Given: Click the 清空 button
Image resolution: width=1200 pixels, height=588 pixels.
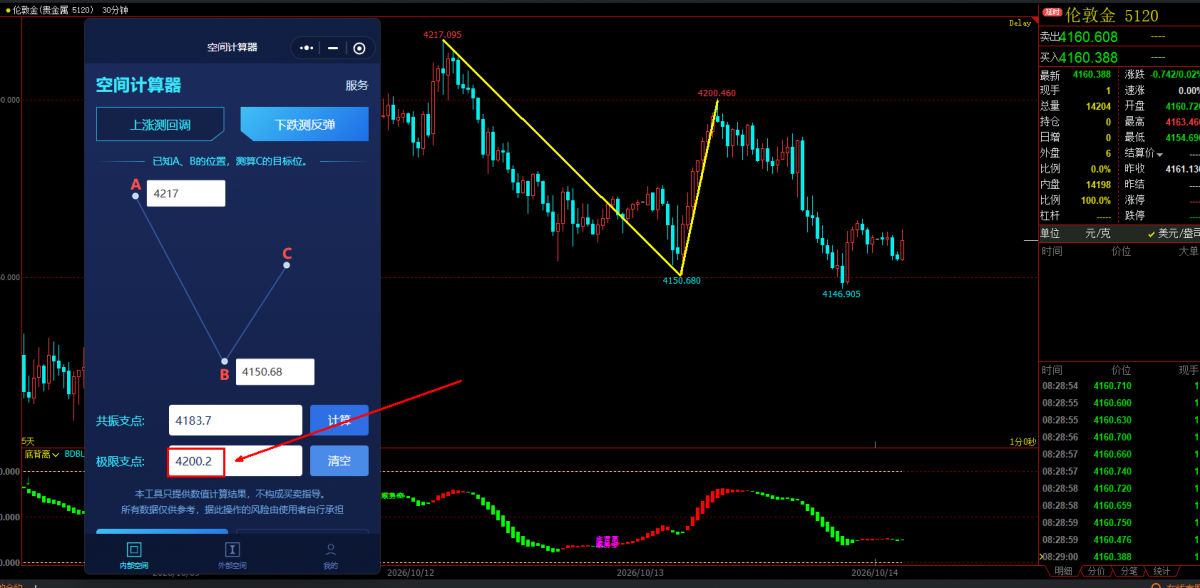Looking at the screenshot, I should click(339, 461).
